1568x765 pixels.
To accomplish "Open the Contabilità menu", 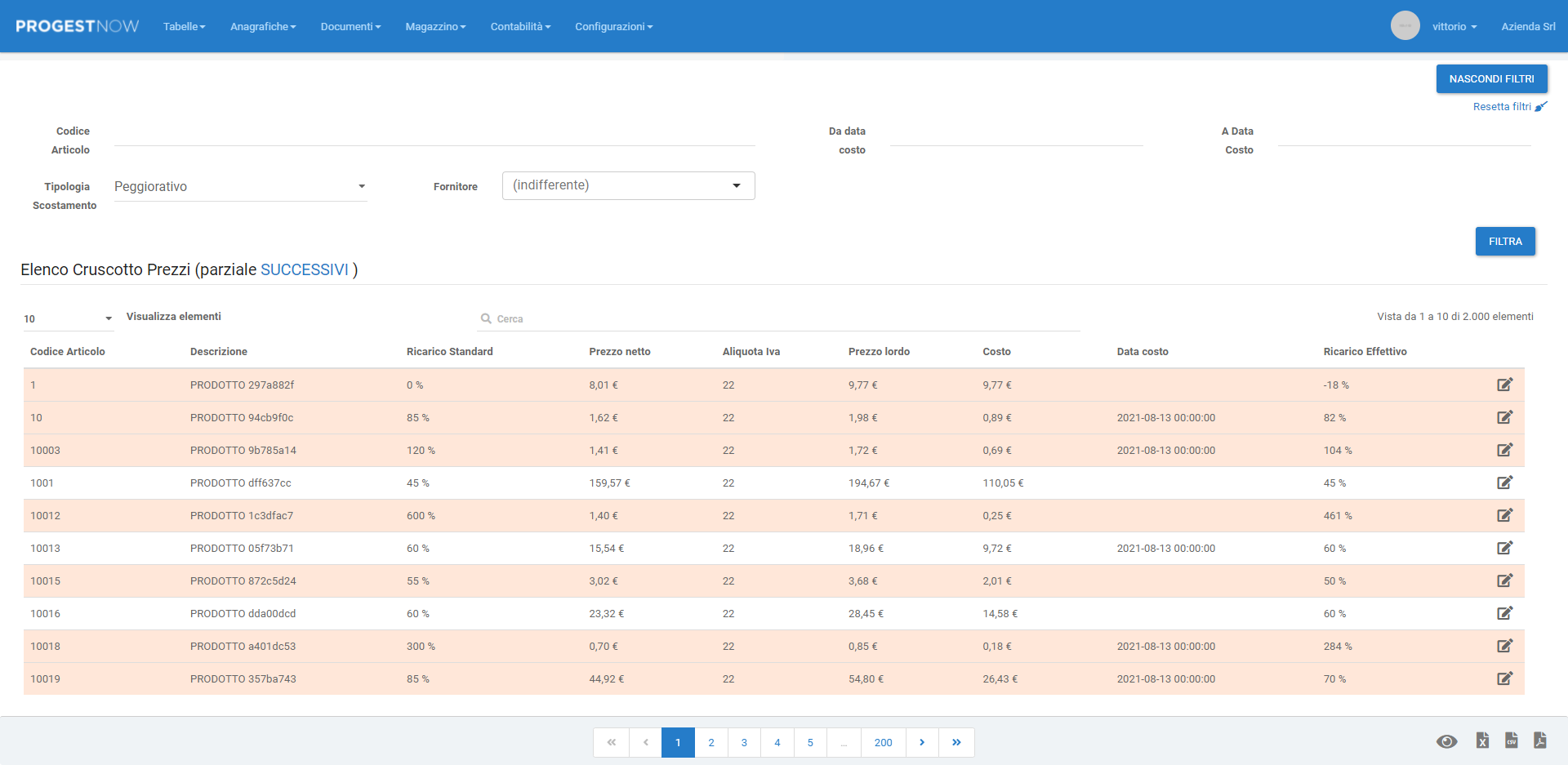I will (x=520, y=26).
